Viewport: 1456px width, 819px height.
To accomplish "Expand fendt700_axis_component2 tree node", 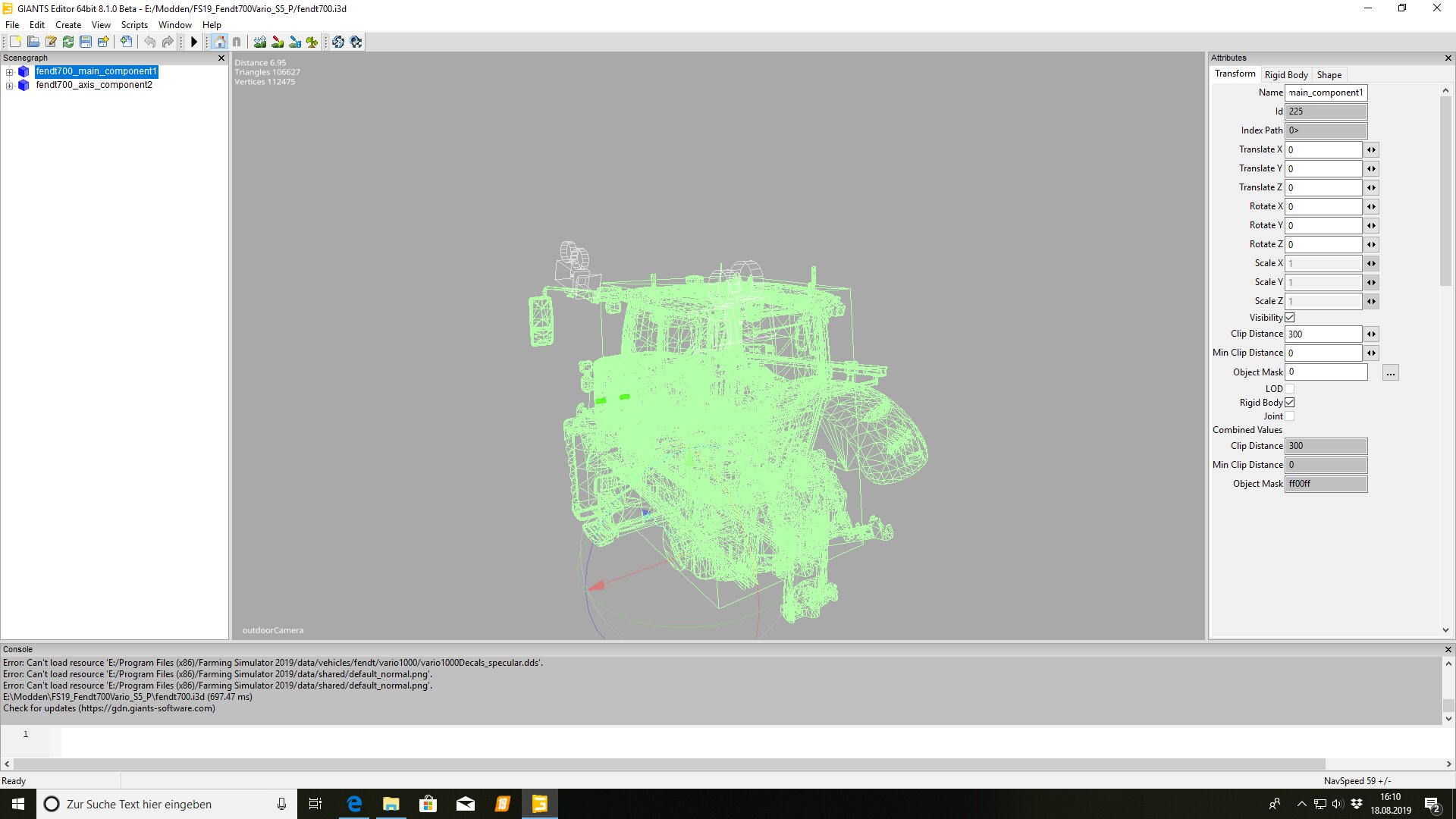I will [9, 86].
